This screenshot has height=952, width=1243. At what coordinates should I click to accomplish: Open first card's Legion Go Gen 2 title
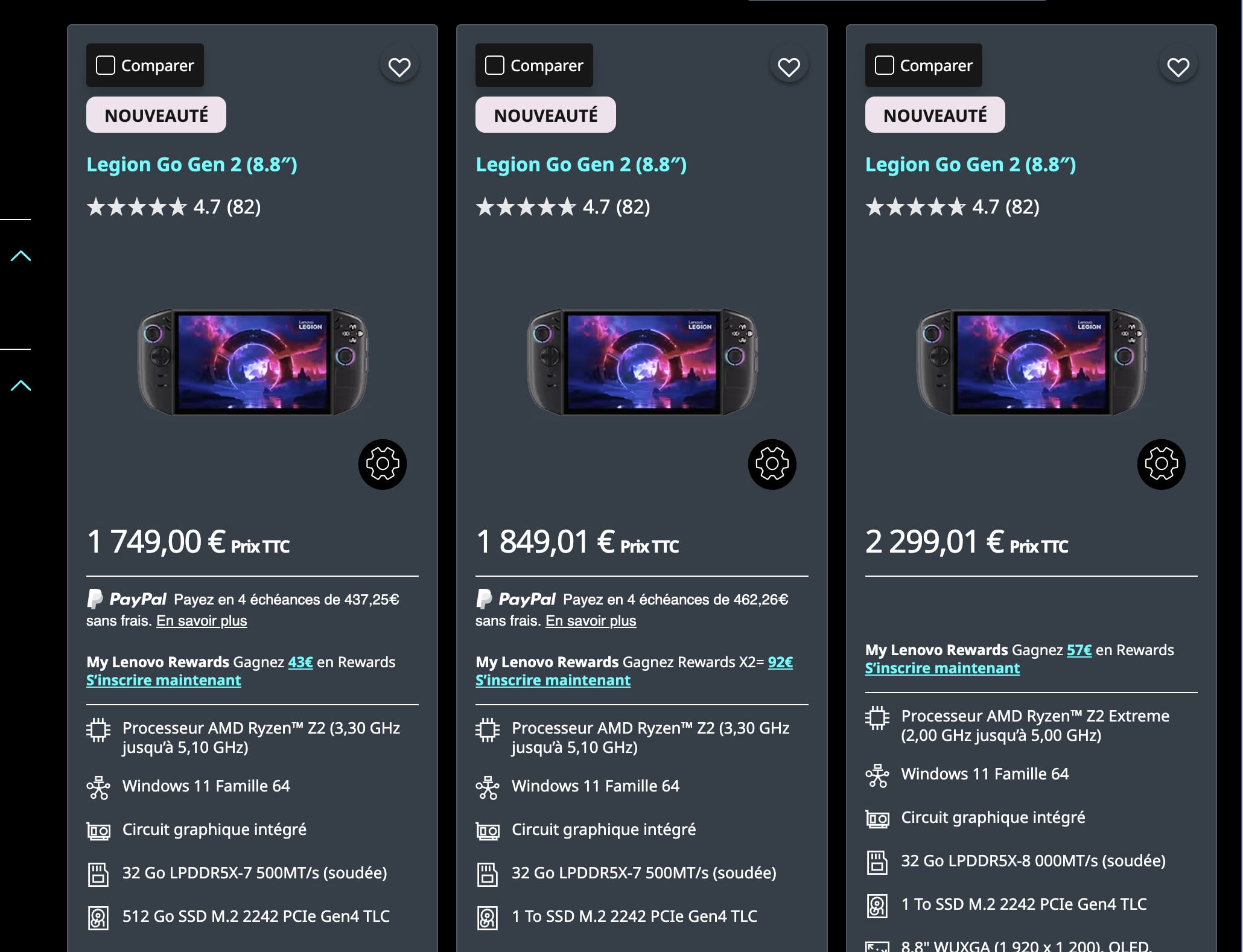tap(191, 164)
